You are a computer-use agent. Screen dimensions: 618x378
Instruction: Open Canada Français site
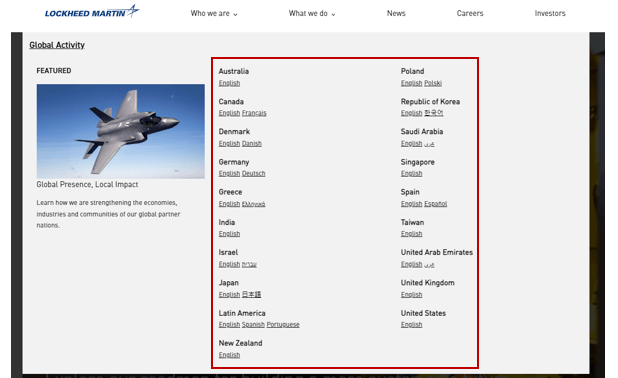point(254,113)
